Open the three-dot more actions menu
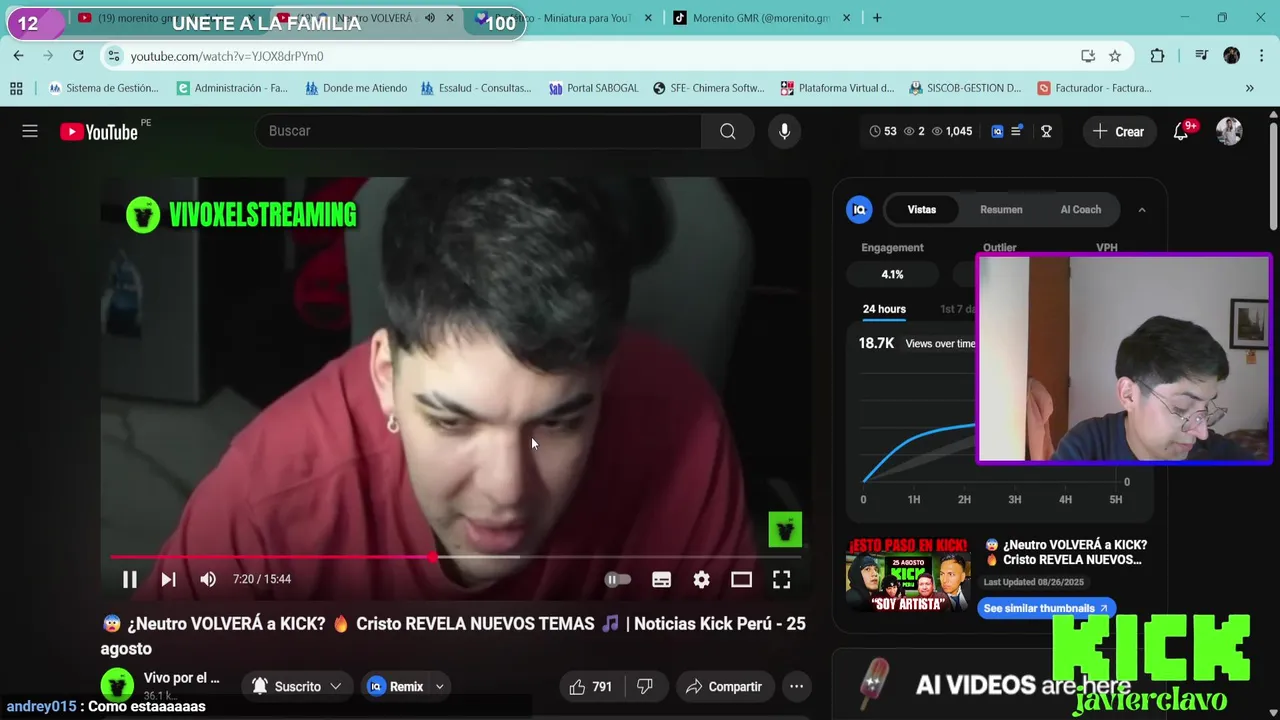1280x720 pixels. click(x=796, y=686)
